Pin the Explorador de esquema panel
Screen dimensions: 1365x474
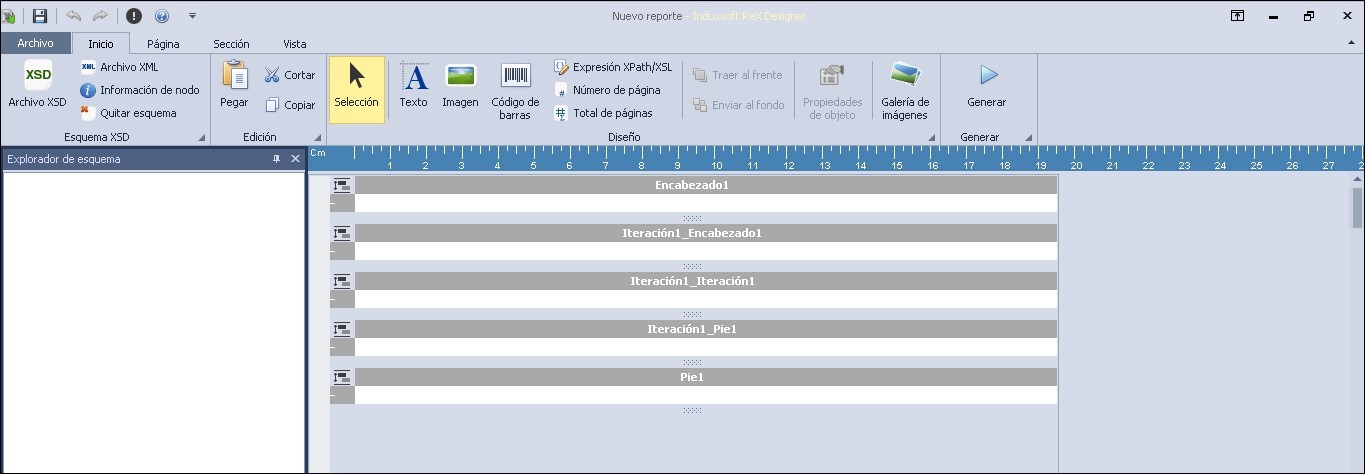coord(277,159)
